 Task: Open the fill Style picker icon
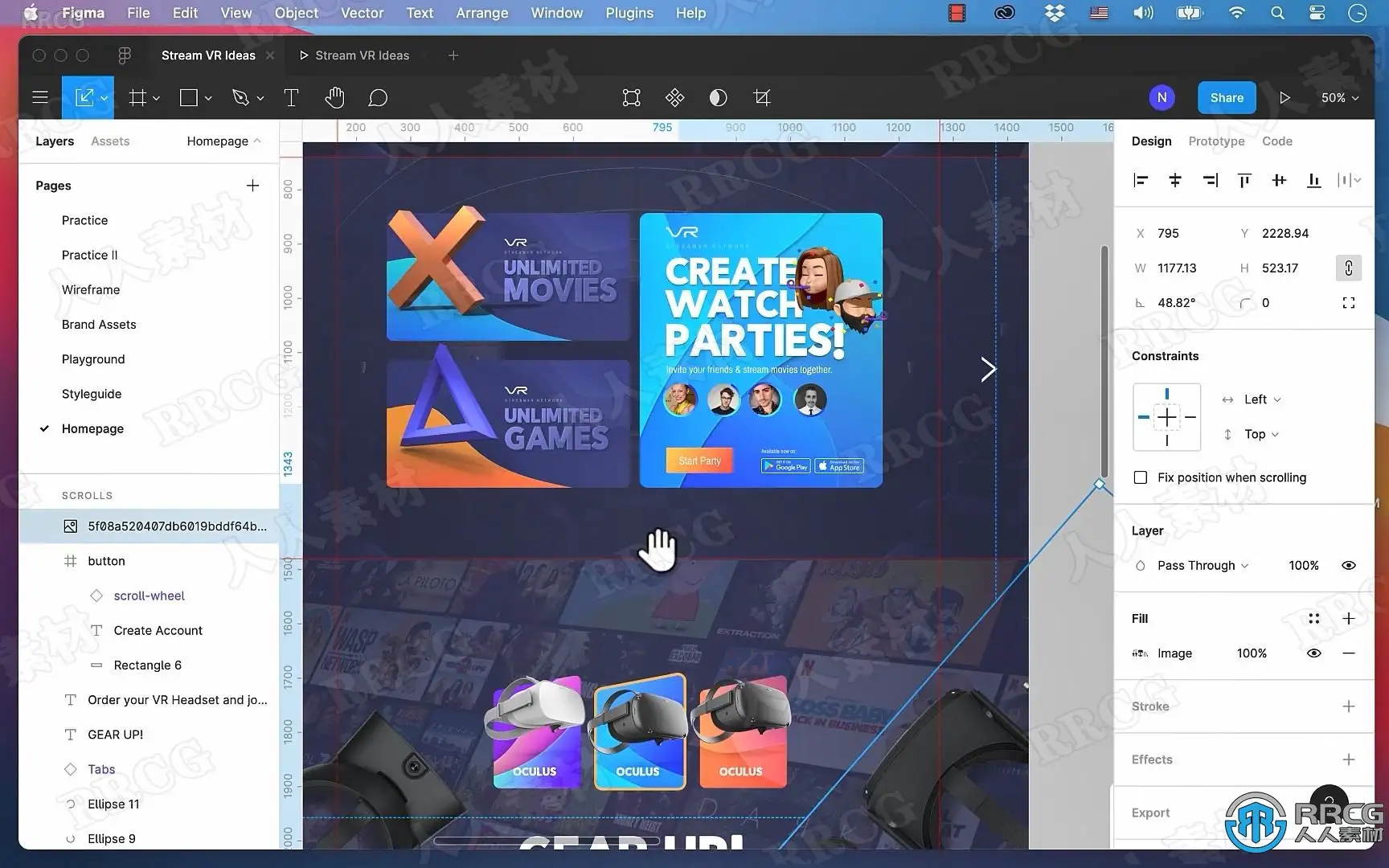pos(1313,618)
